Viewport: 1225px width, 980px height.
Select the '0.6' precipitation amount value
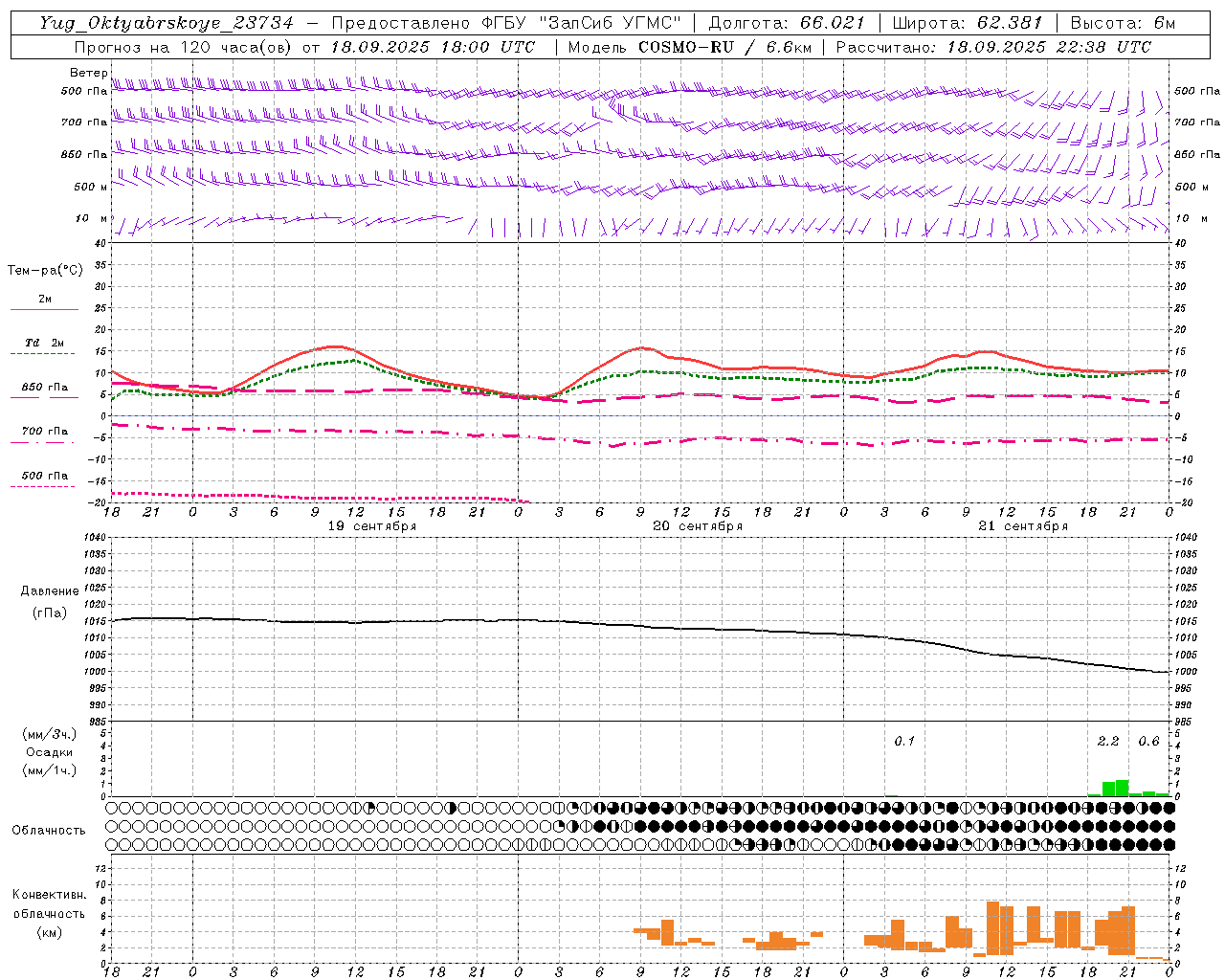1148,741
